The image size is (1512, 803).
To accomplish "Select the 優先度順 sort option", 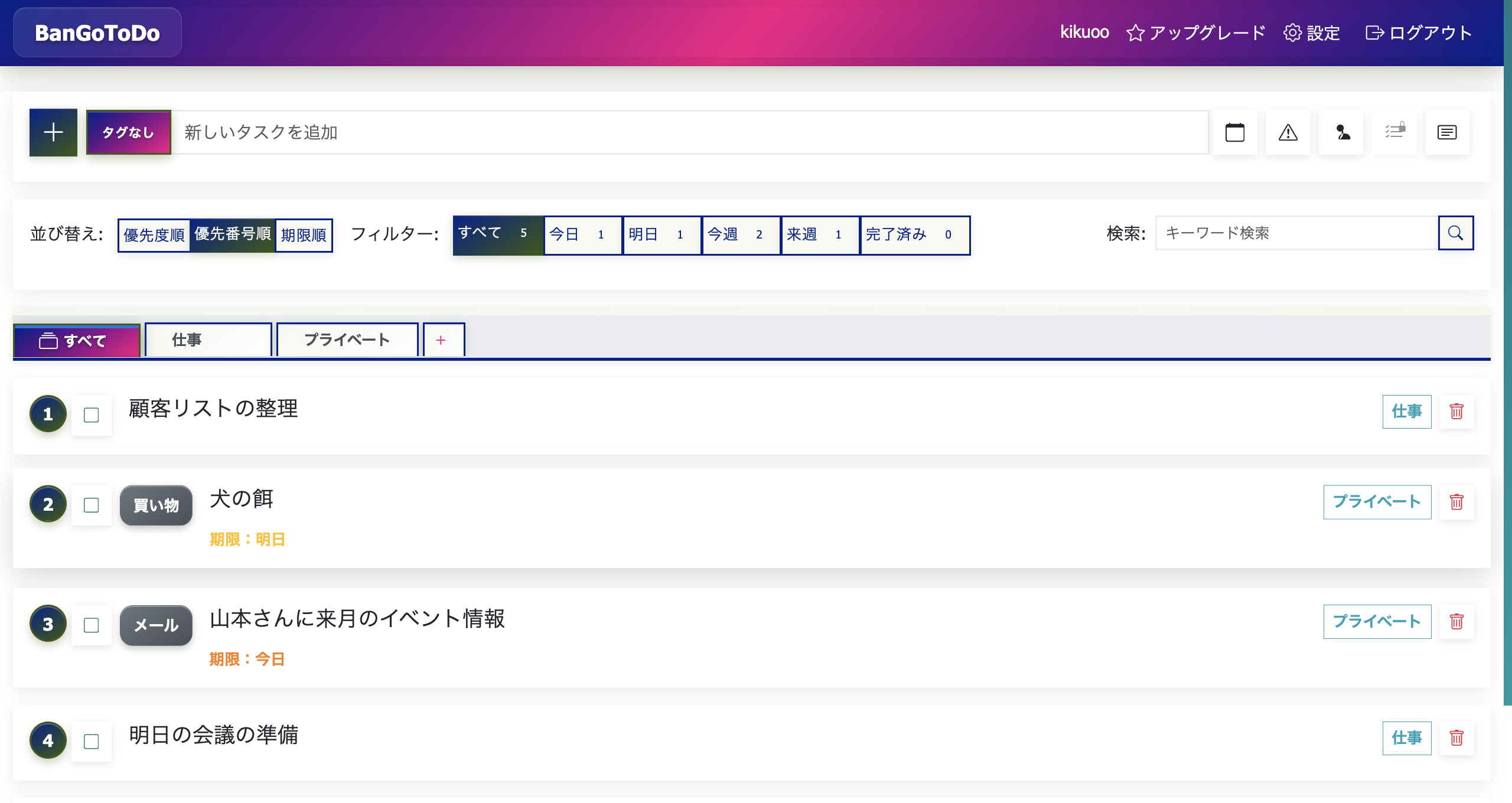I will [154, 234].
